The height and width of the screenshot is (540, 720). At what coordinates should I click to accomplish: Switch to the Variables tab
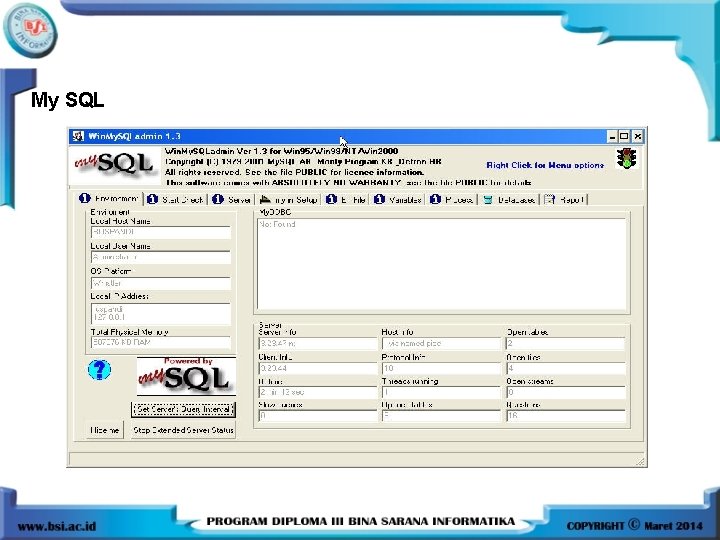pyautogui.click(x=398, y=199)
